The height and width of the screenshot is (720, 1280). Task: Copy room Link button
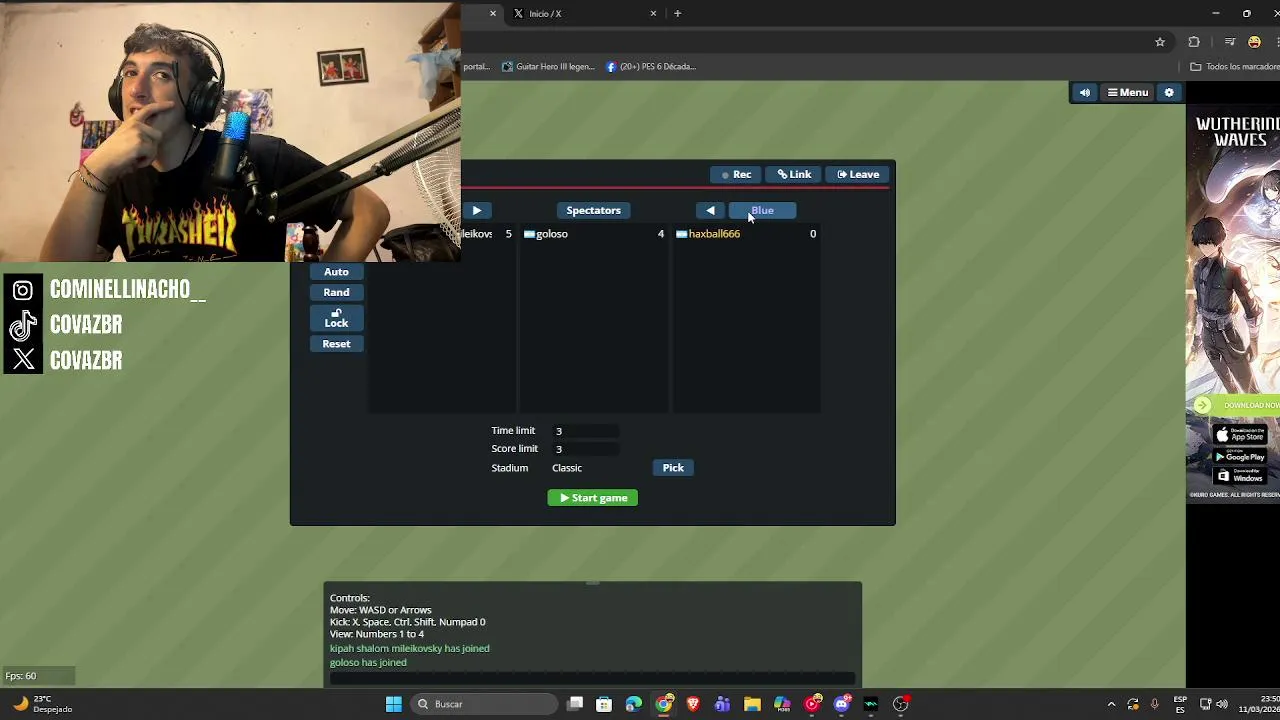tap(795, 174)
